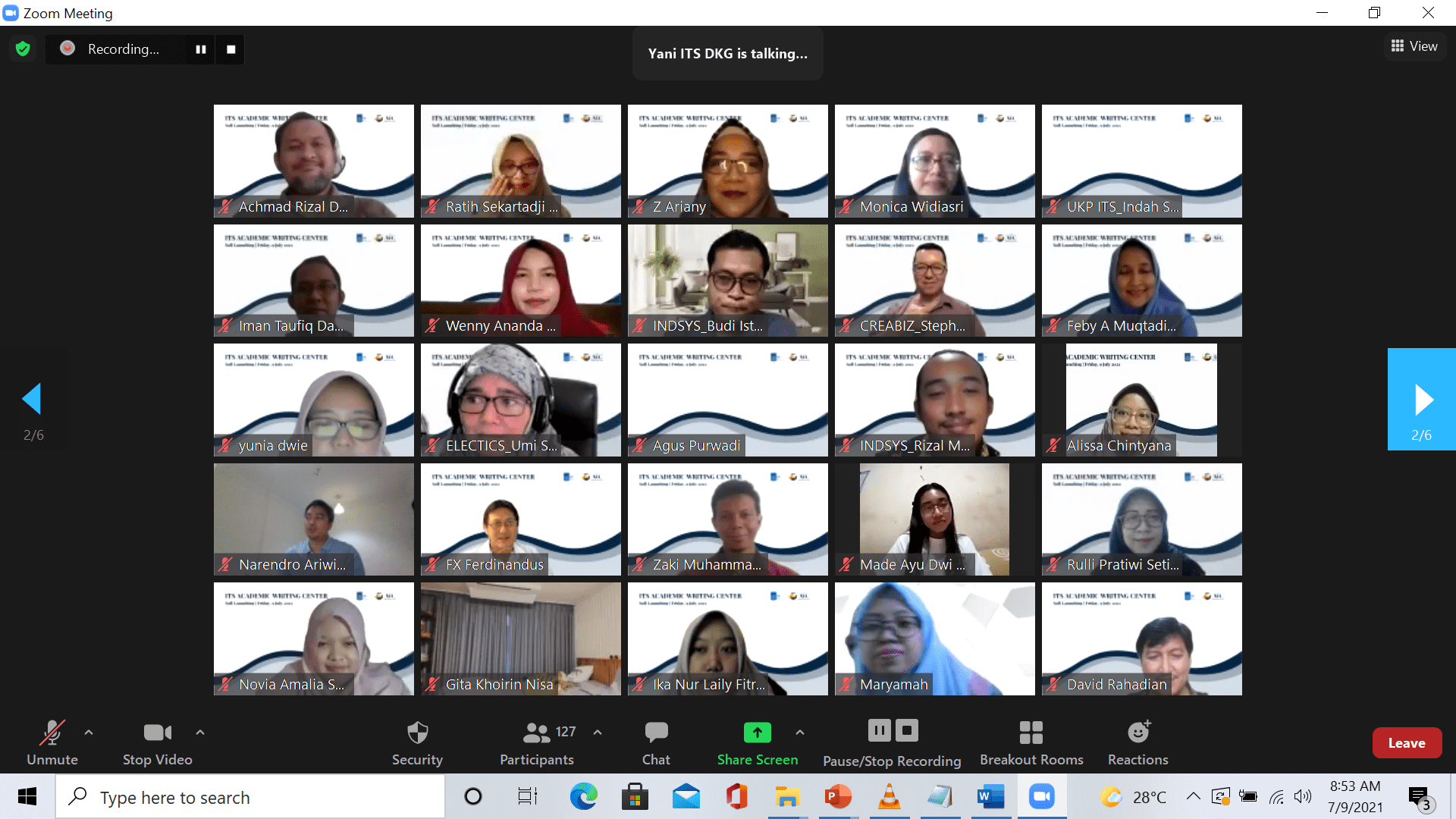
Task: Open the Chat panel
Action: pos(656,733)
